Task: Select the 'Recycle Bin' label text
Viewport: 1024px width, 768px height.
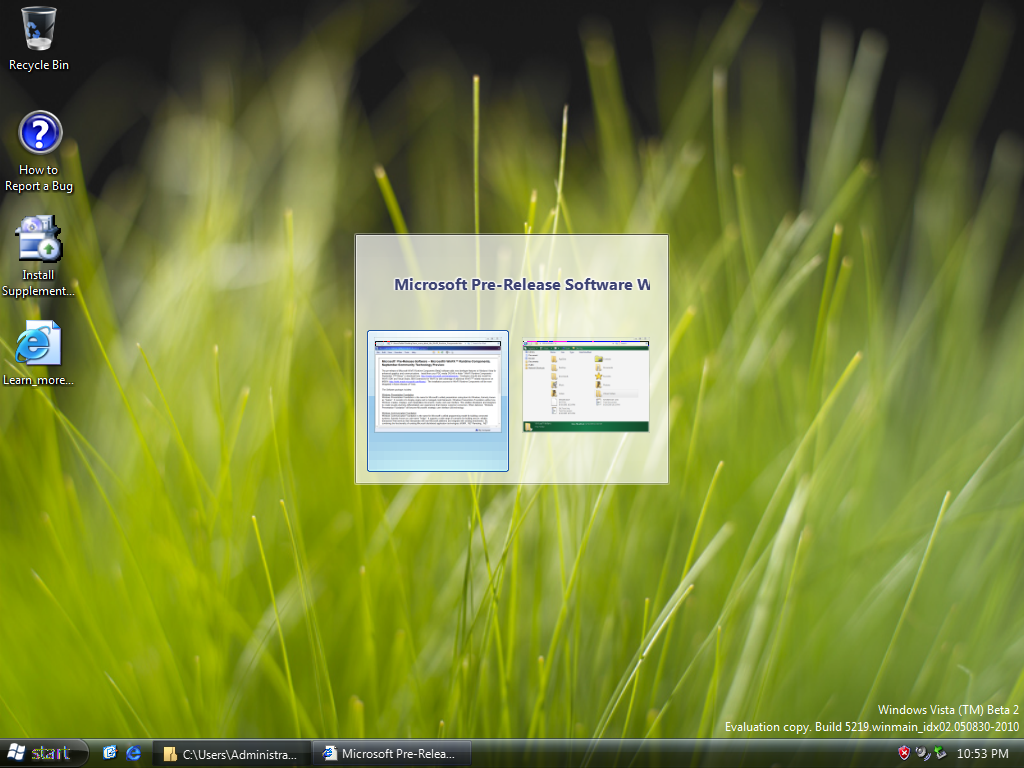Action: coord(39,65)
